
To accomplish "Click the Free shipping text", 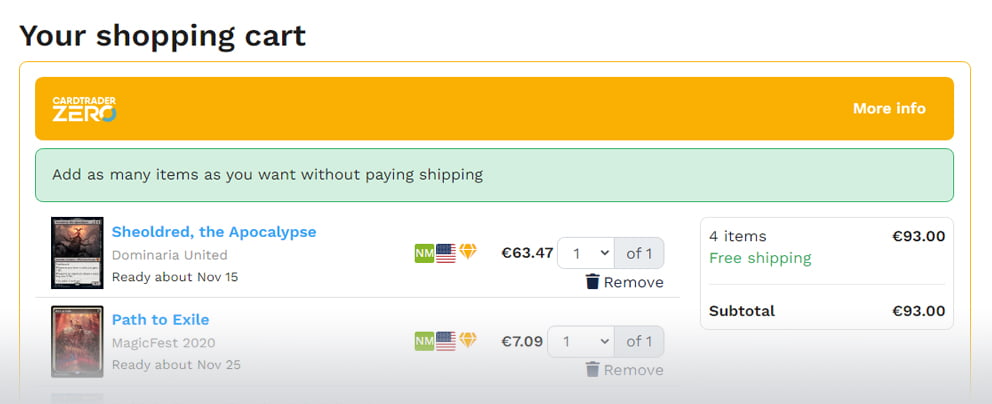I will (x=760, y=258).
